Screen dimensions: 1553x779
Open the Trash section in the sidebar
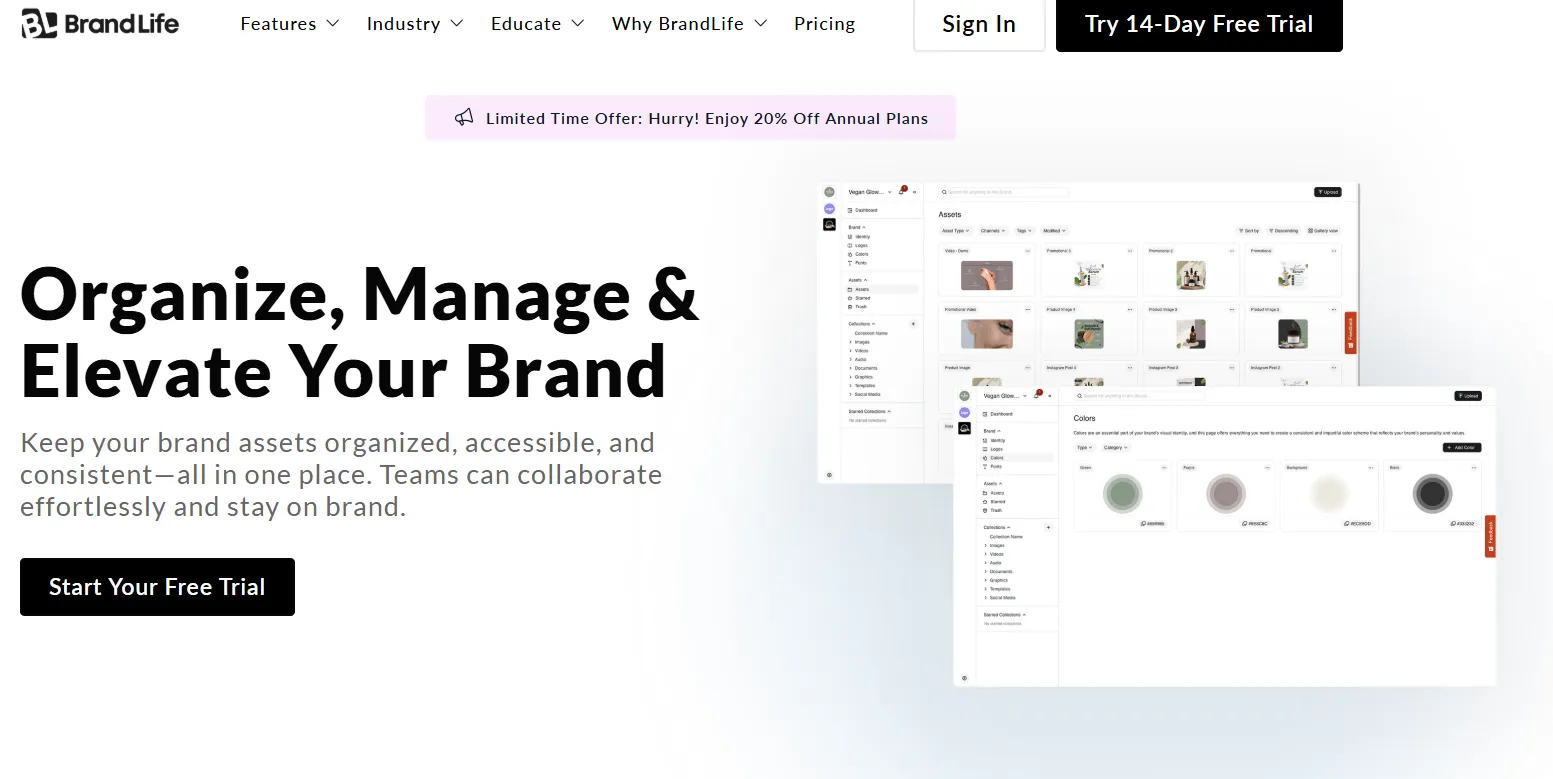861,307
